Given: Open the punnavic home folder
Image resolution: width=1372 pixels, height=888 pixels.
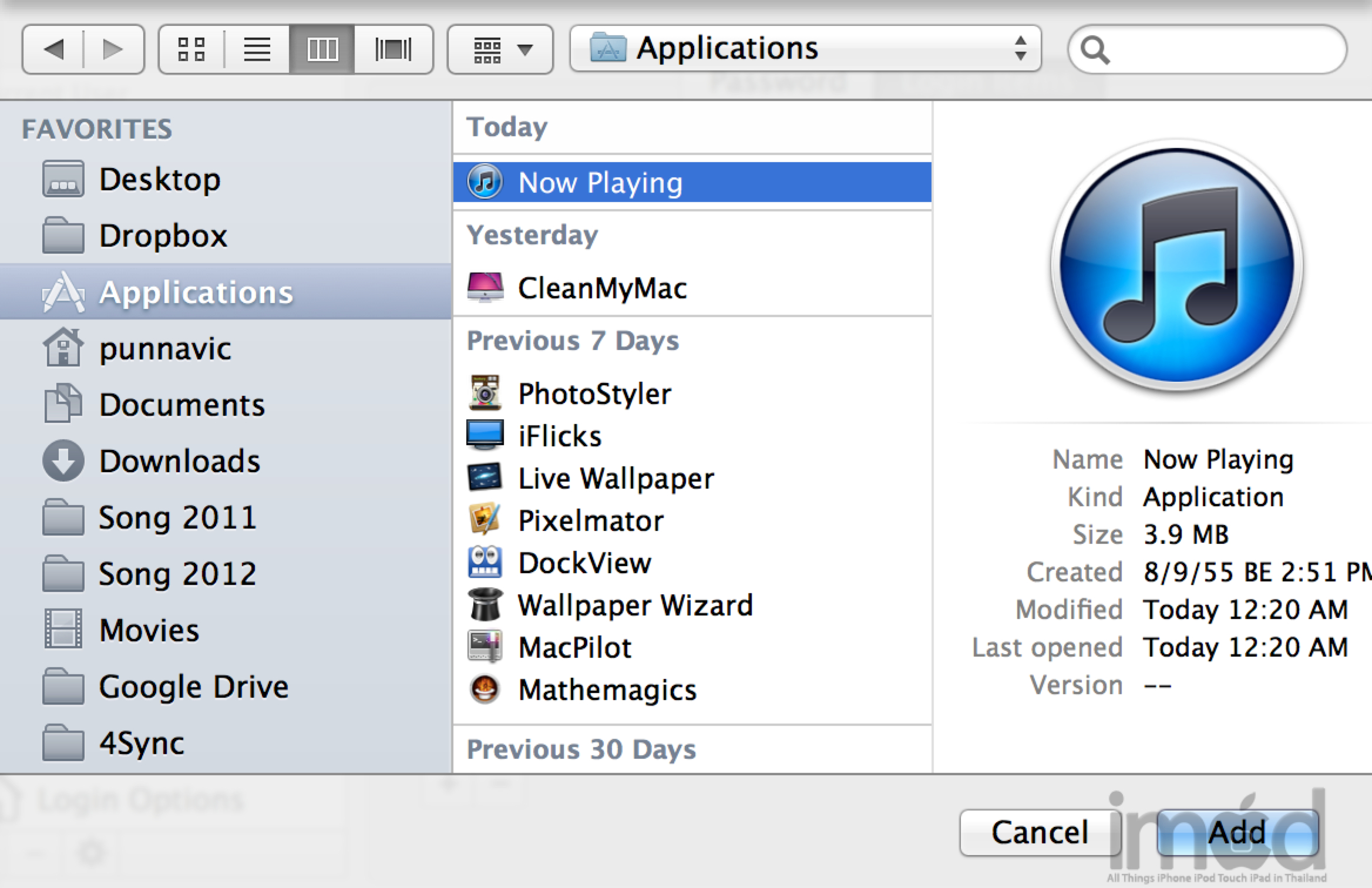Looking at the screenshot, I should tap(164, 349).
